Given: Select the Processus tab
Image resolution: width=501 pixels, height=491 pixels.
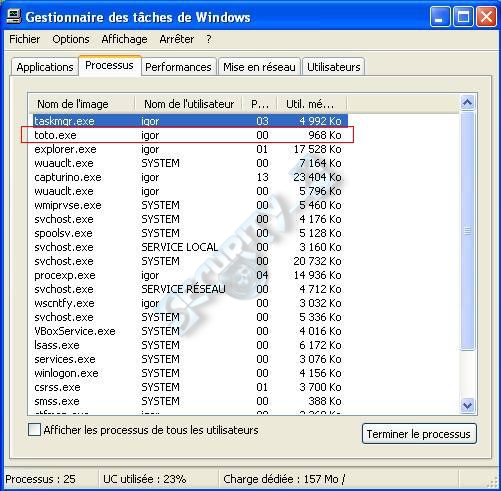Looking at the screenshot, I should tap(109, 65).
